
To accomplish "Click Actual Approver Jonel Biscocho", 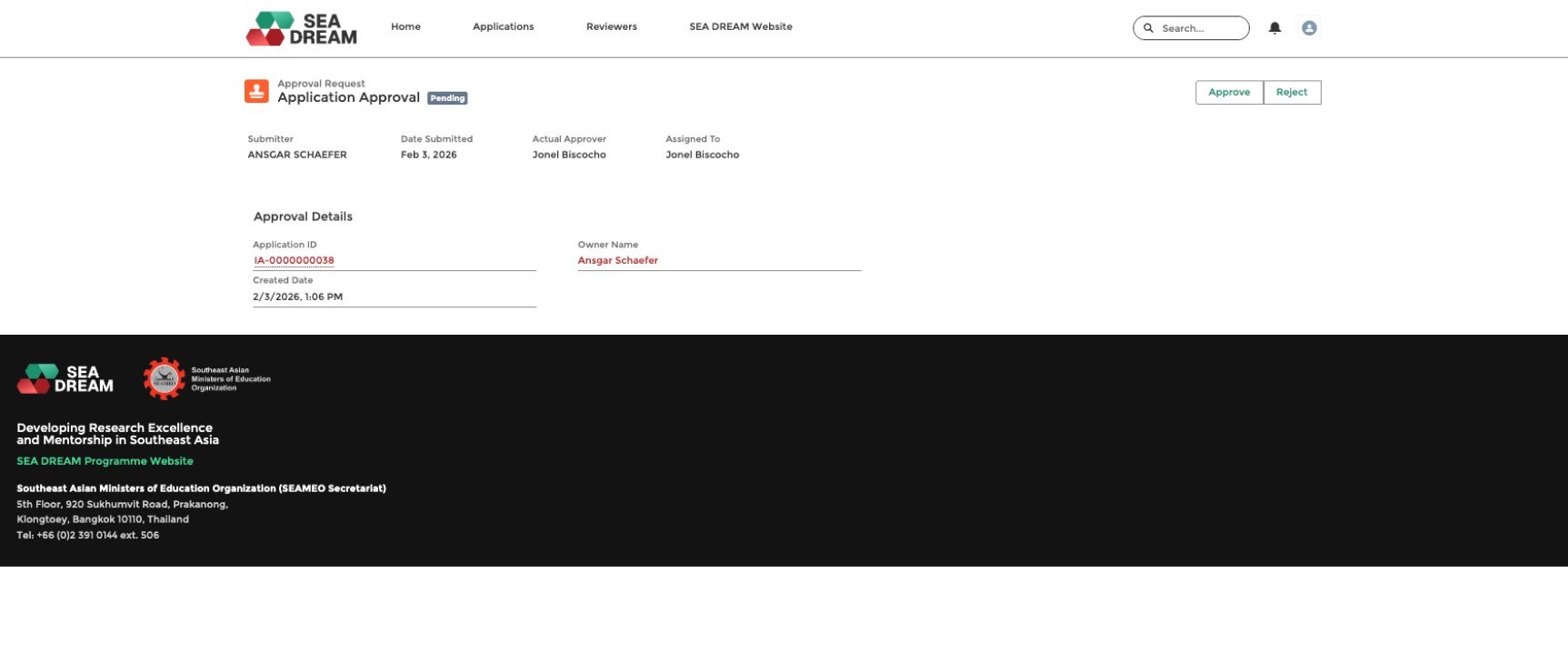I will 569,155.
